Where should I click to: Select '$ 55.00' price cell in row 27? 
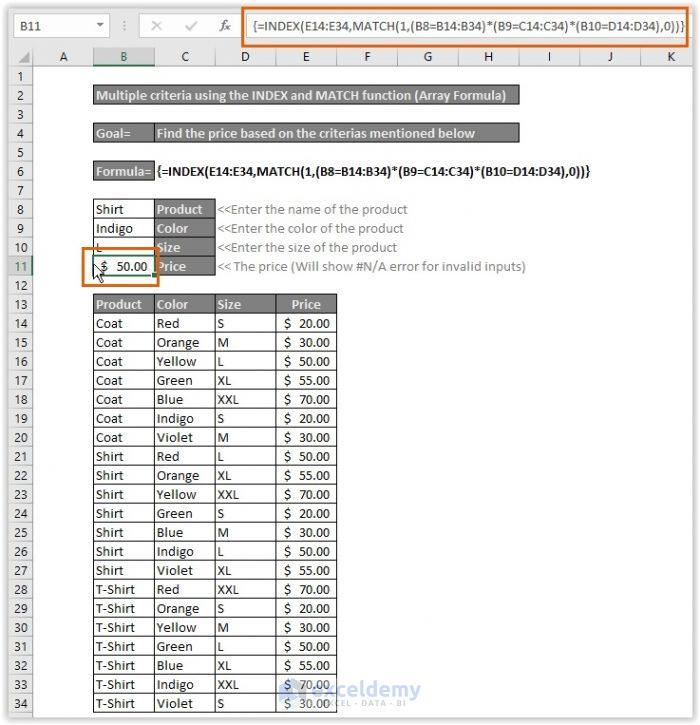(306, 570)
